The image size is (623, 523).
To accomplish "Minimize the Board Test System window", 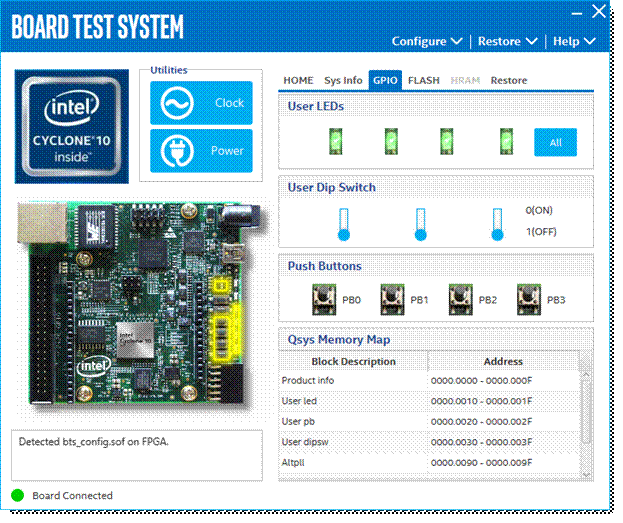I will point(577,14).
